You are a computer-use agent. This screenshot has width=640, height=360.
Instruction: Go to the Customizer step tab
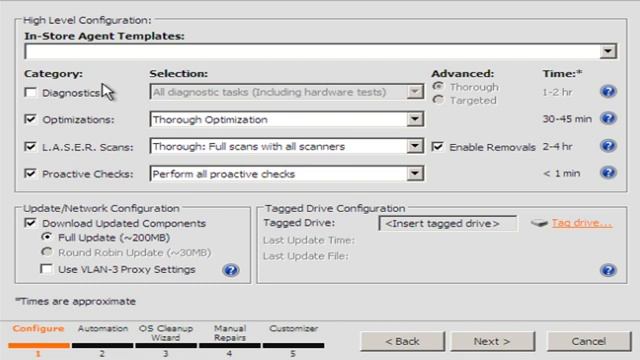pyautogui.click(x=293, y=329)
